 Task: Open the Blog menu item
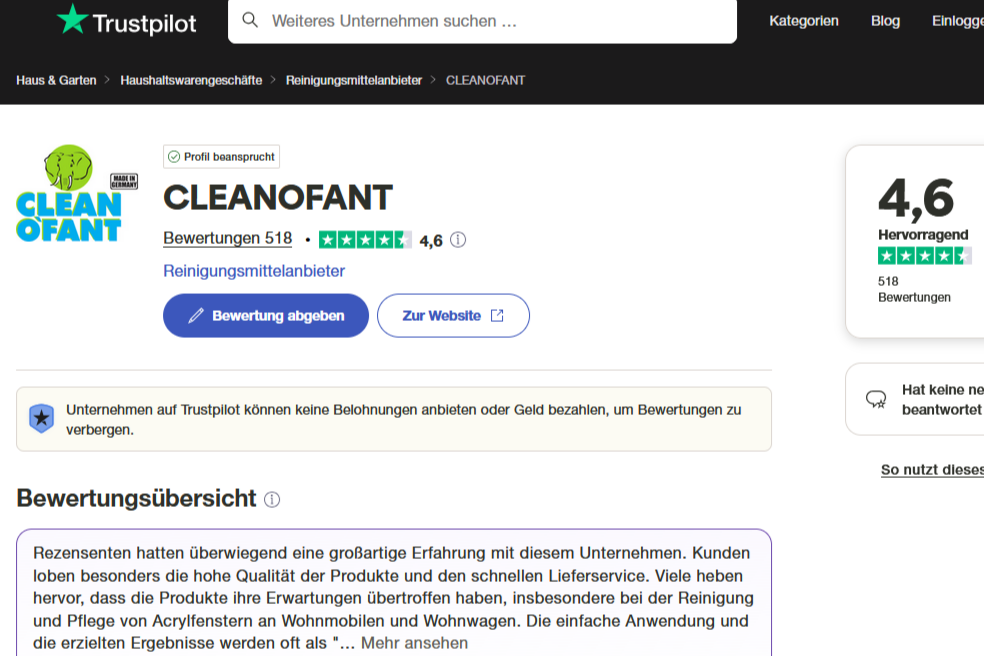coord(885,21)
